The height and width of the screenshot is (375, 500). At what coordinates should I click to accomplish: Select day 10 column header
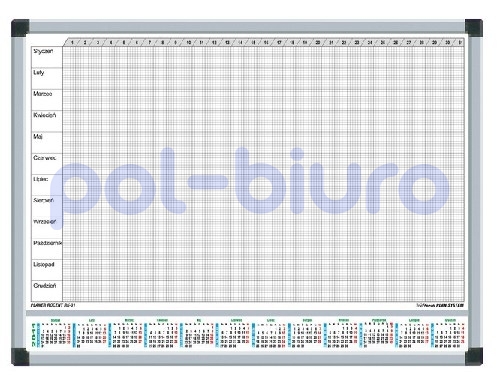tap(189, 42)
